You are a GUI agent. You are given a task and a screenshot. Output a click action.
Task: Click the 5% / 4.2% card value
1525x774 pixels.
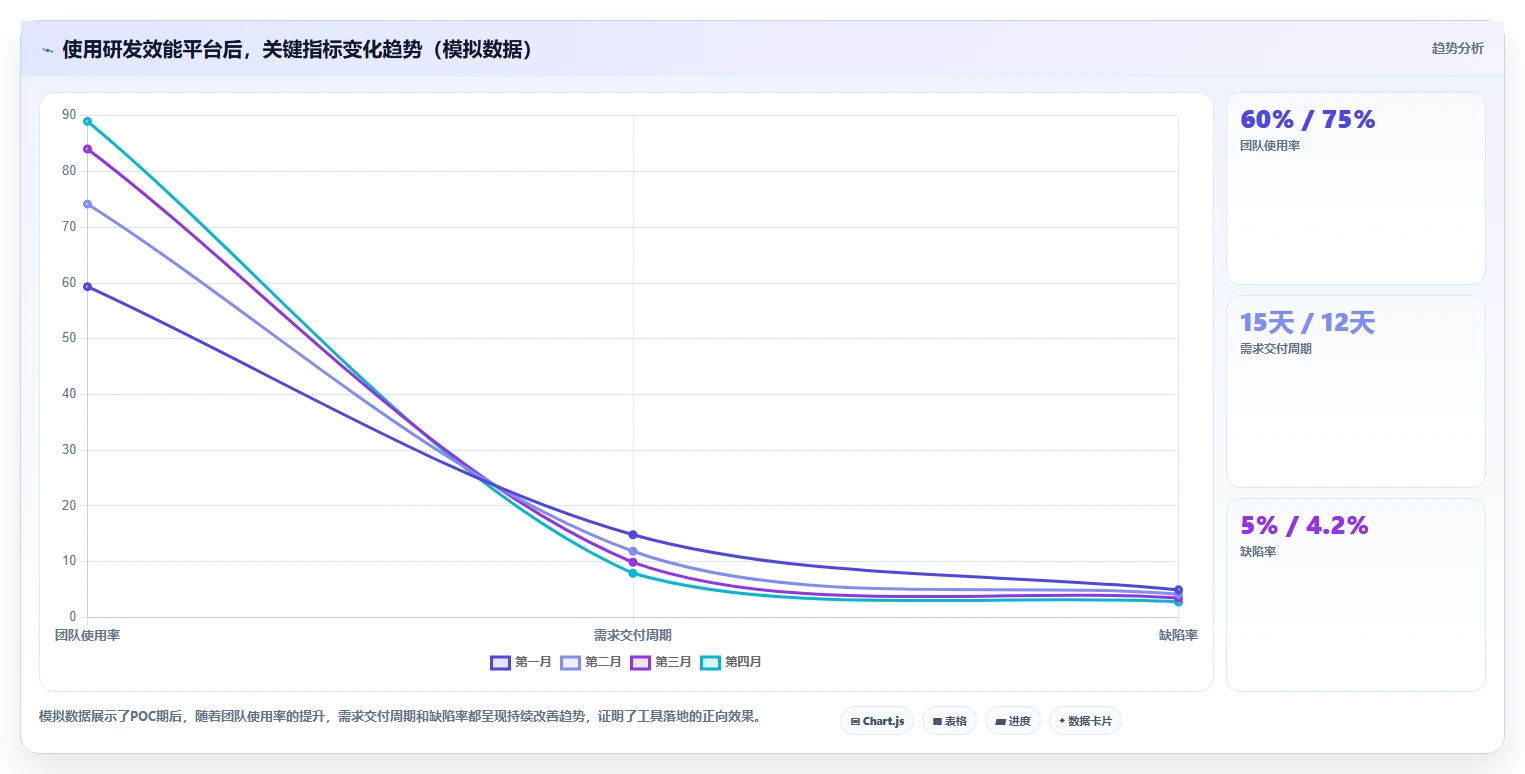(1304, 525)
